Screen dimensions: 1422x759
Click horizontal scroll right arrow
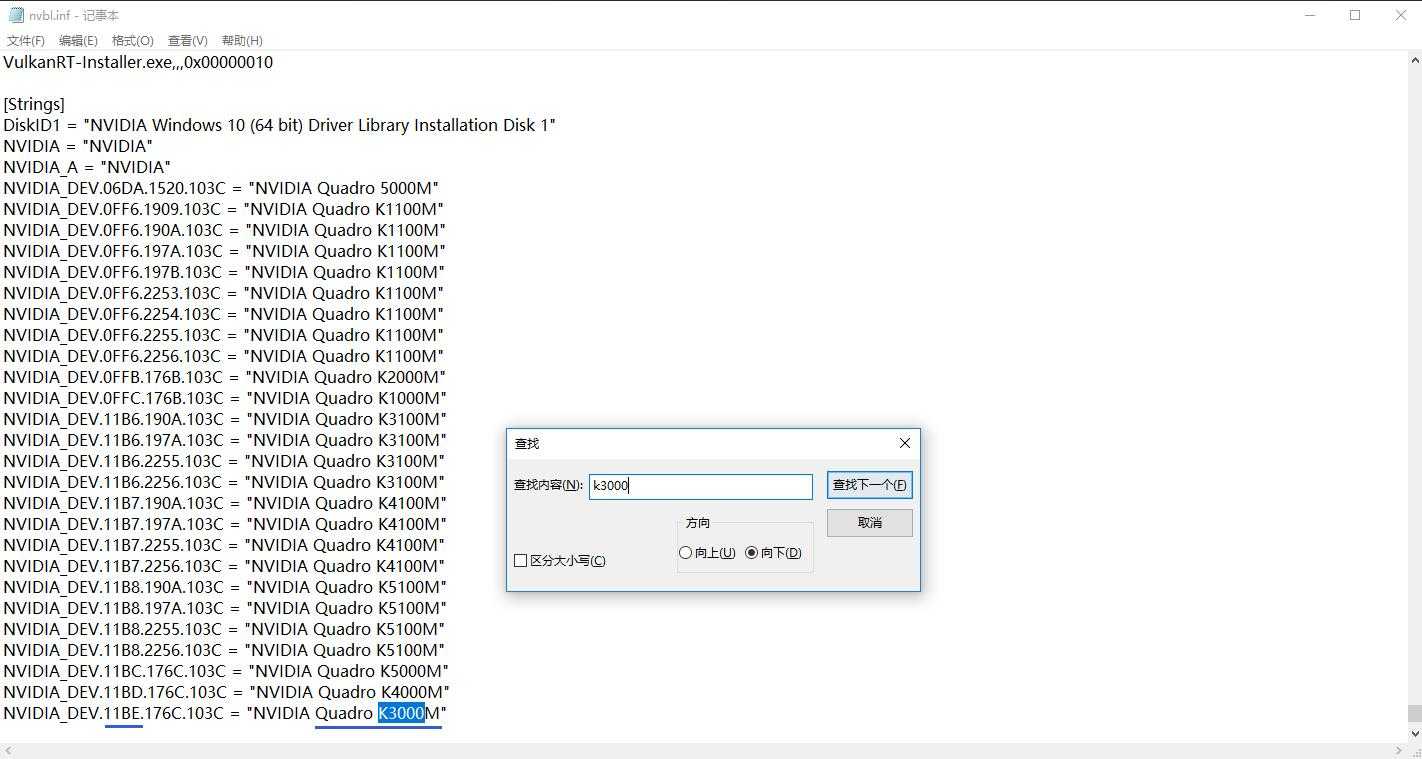click(x=1398, y=750)
